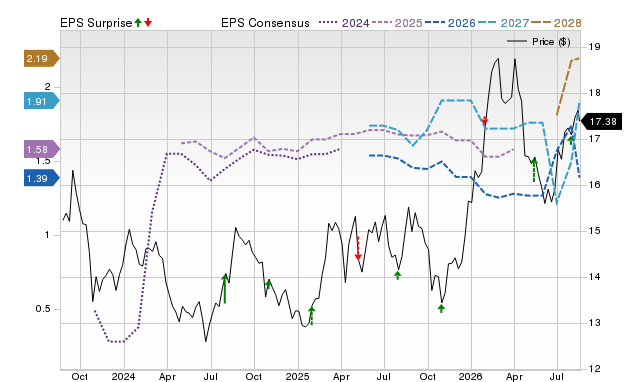
Task: Click the red dotted surprise arrow after April 2025
Action: (358, 248)
